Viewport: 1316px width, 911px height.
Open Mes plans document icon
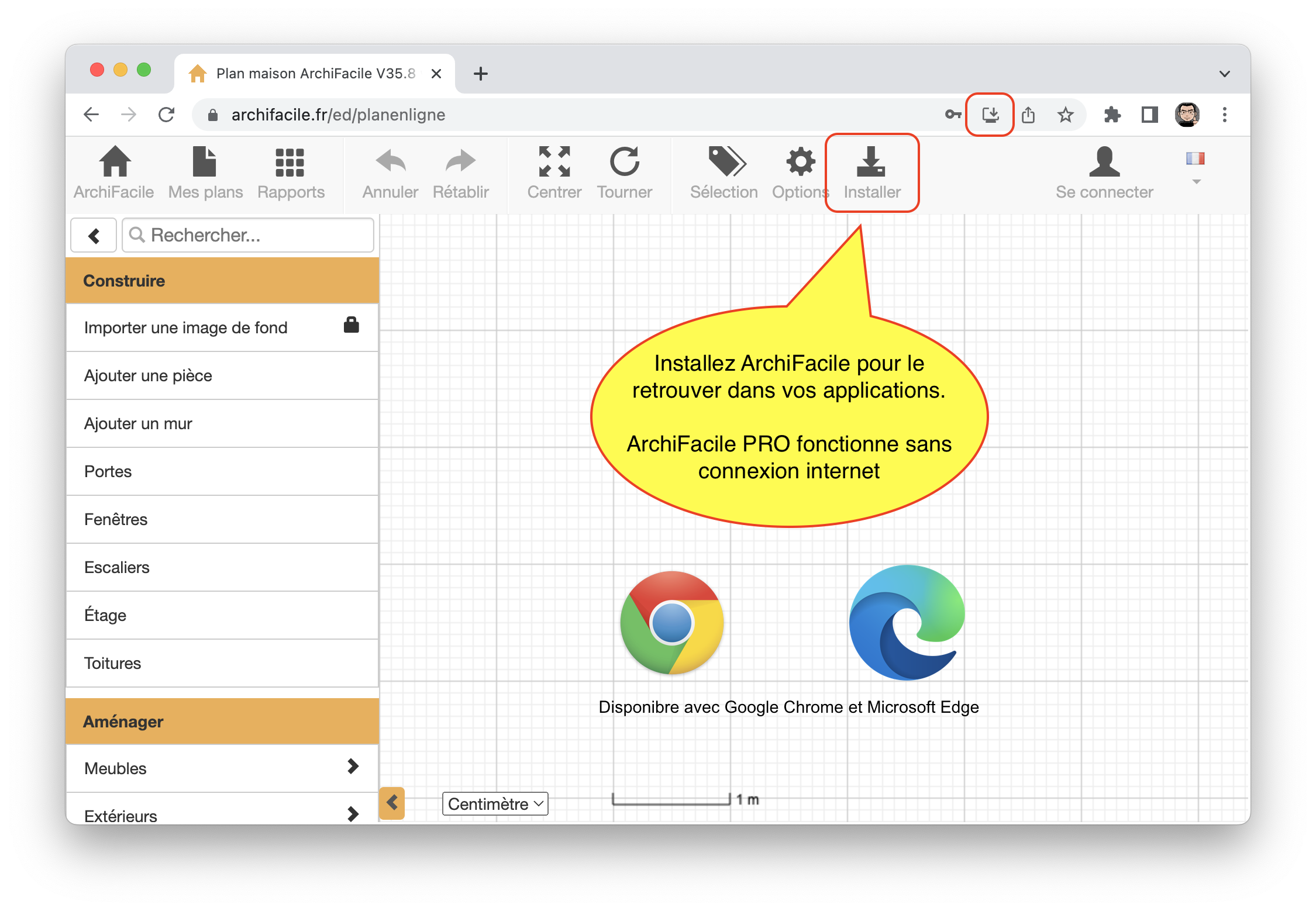[x=205, y=162]
